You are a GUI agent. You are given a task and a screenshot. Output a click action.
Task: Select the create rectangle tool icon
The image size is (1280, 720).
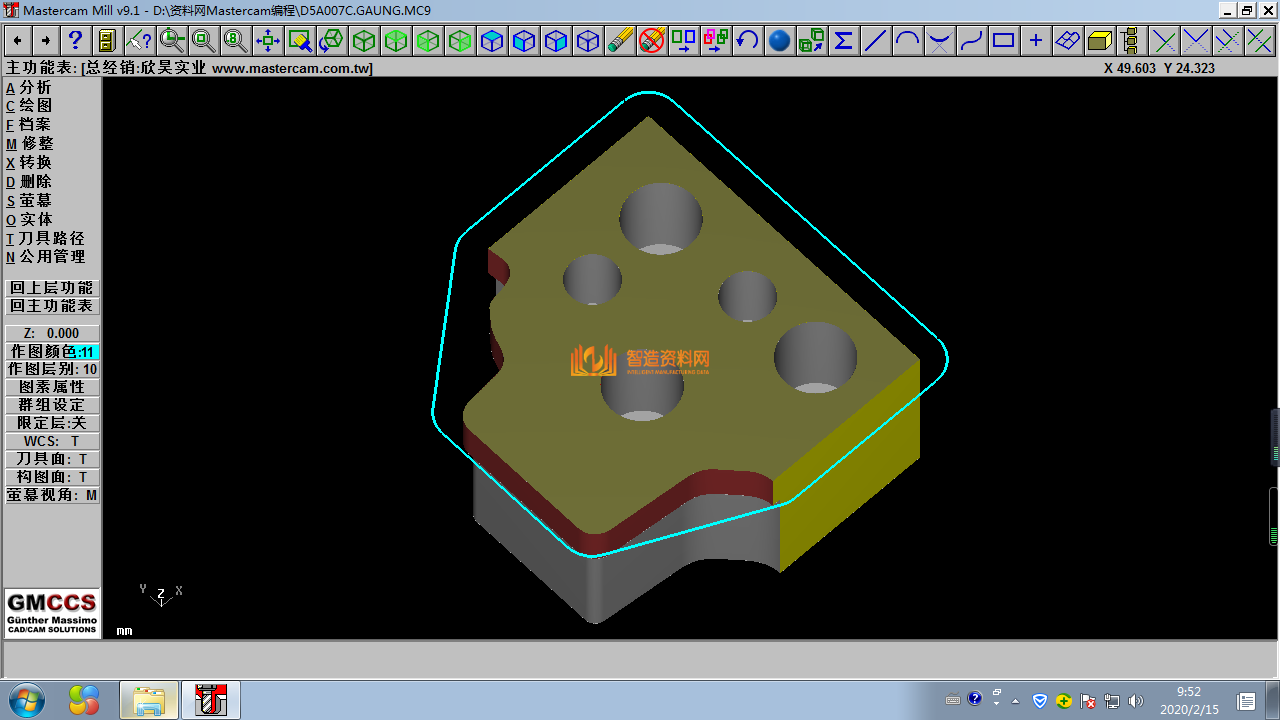coord(1003,41)
